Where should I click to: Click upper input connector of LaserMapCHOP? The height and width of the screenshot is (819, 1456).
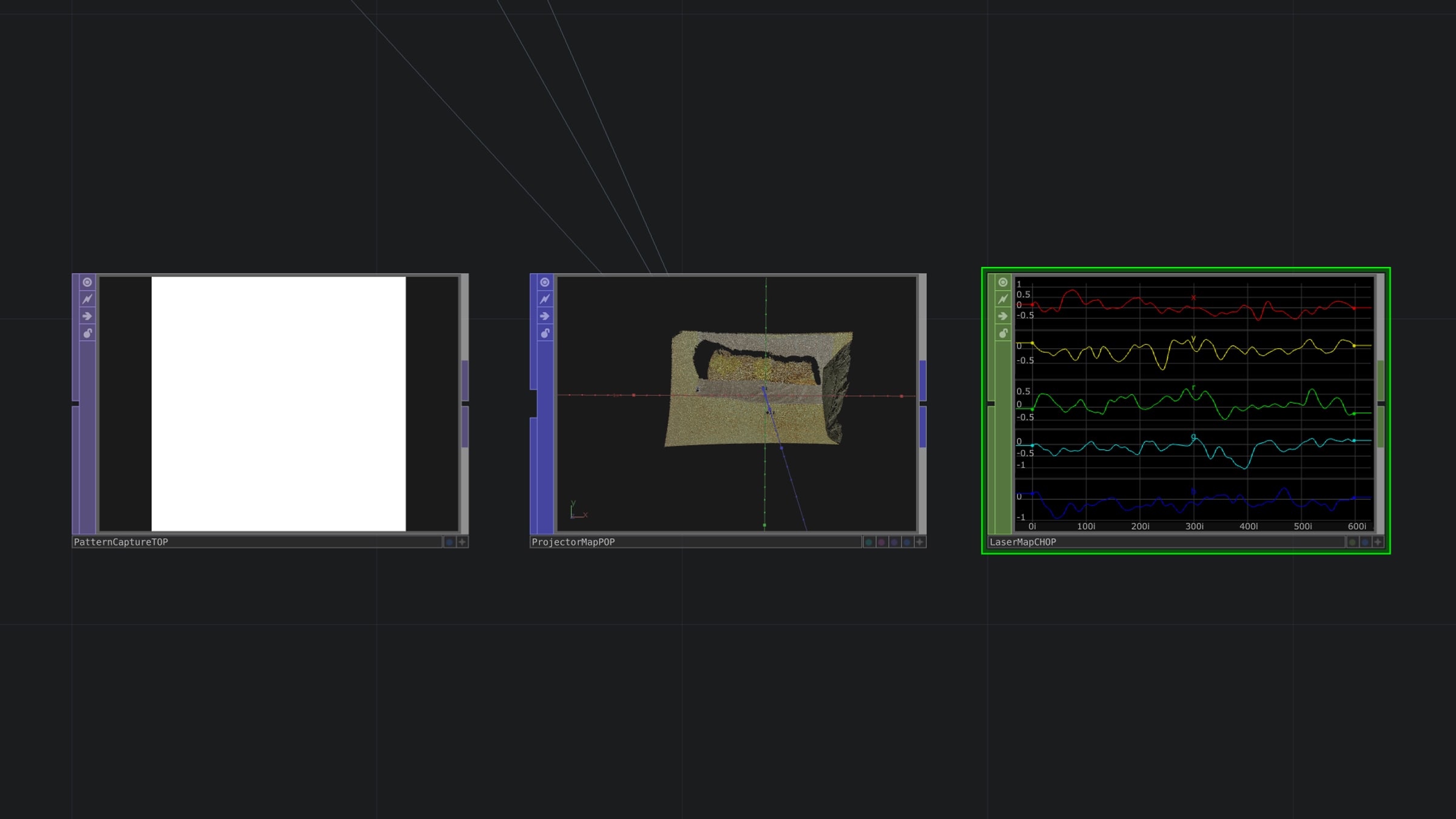991,337
